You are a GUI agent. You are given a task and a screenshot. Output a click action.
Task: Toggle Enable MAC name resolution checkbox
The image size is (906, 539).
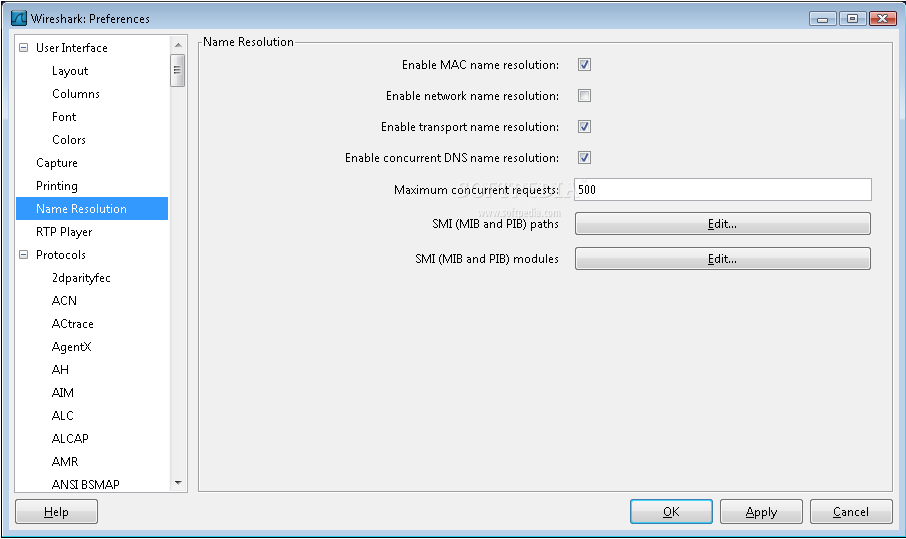click(584, 65)
